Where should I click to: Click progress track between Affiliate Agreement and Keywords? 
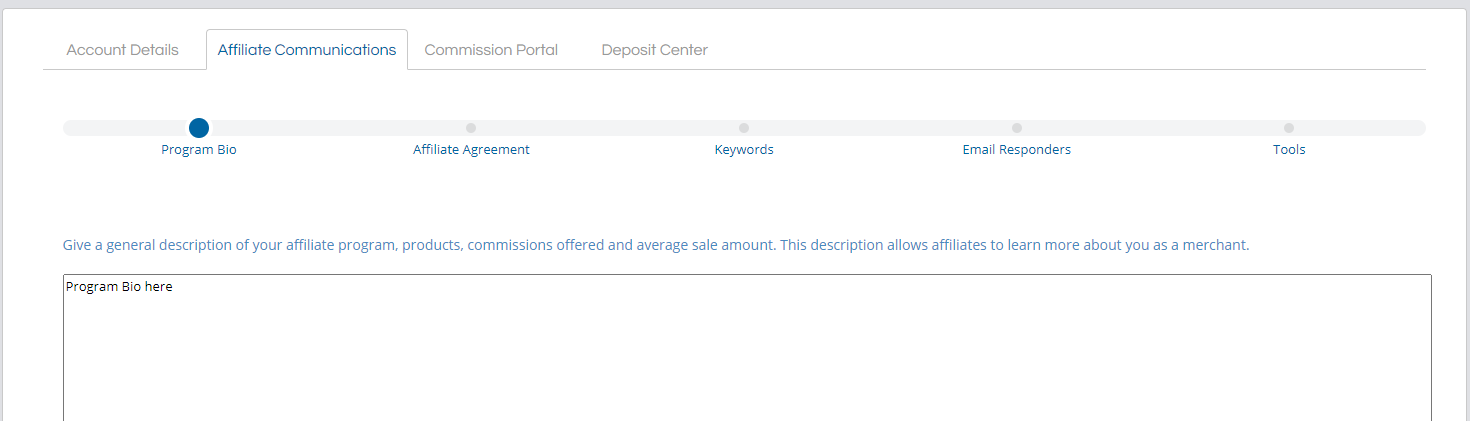[607, 128]
